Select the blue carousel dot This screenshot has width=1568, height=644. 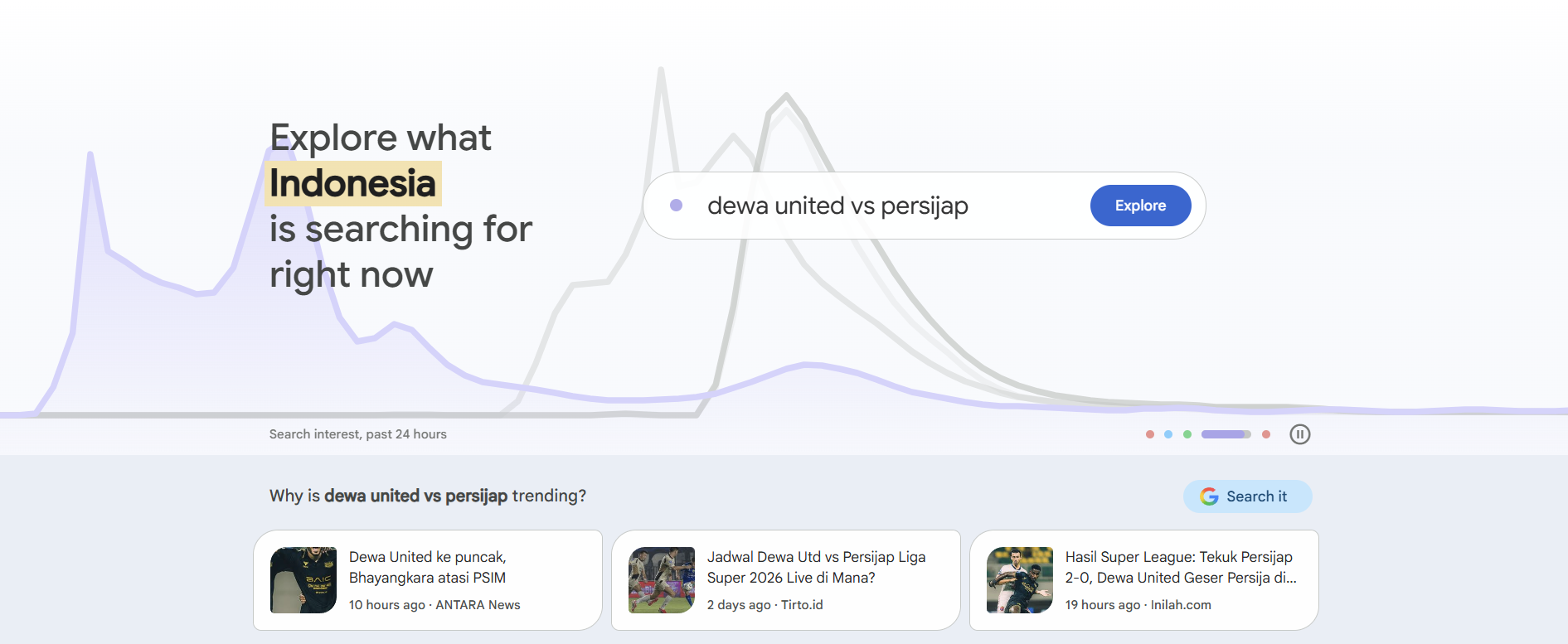point(1168,434)
